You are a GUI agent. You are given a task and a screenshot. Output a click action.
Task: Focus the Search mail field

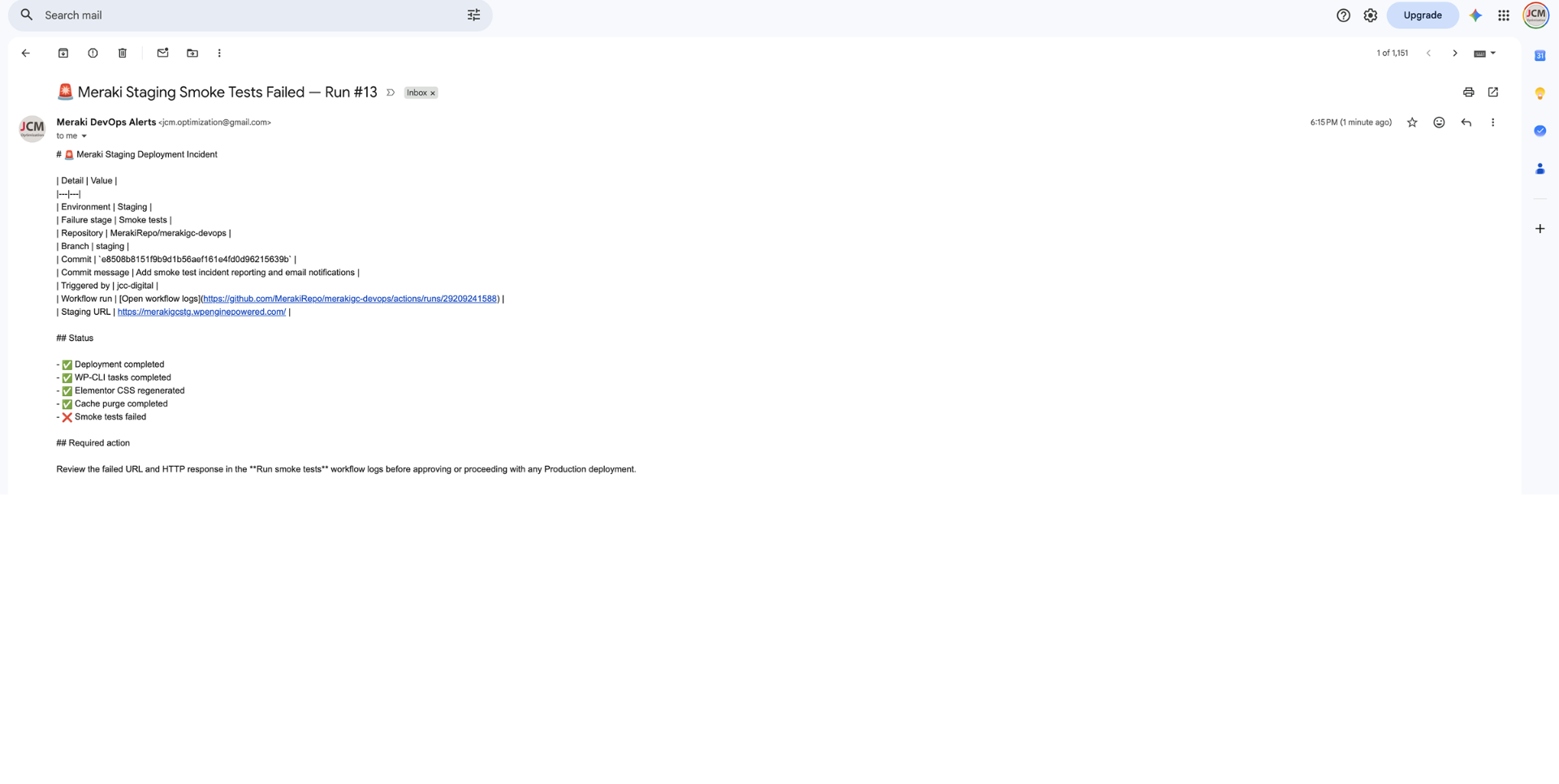pyautogui.click(x=252, y=15)
